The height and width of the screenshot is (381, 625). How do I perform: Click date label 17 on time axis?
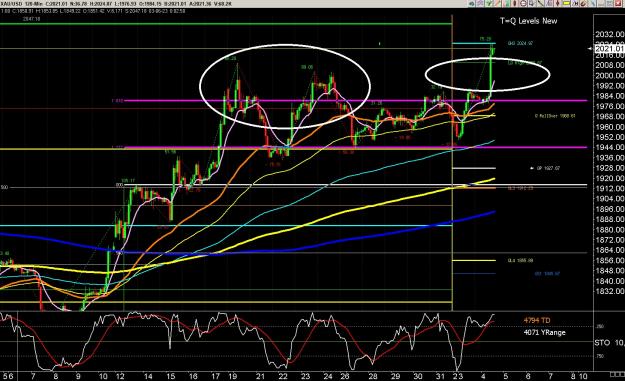tap(216, 376)
